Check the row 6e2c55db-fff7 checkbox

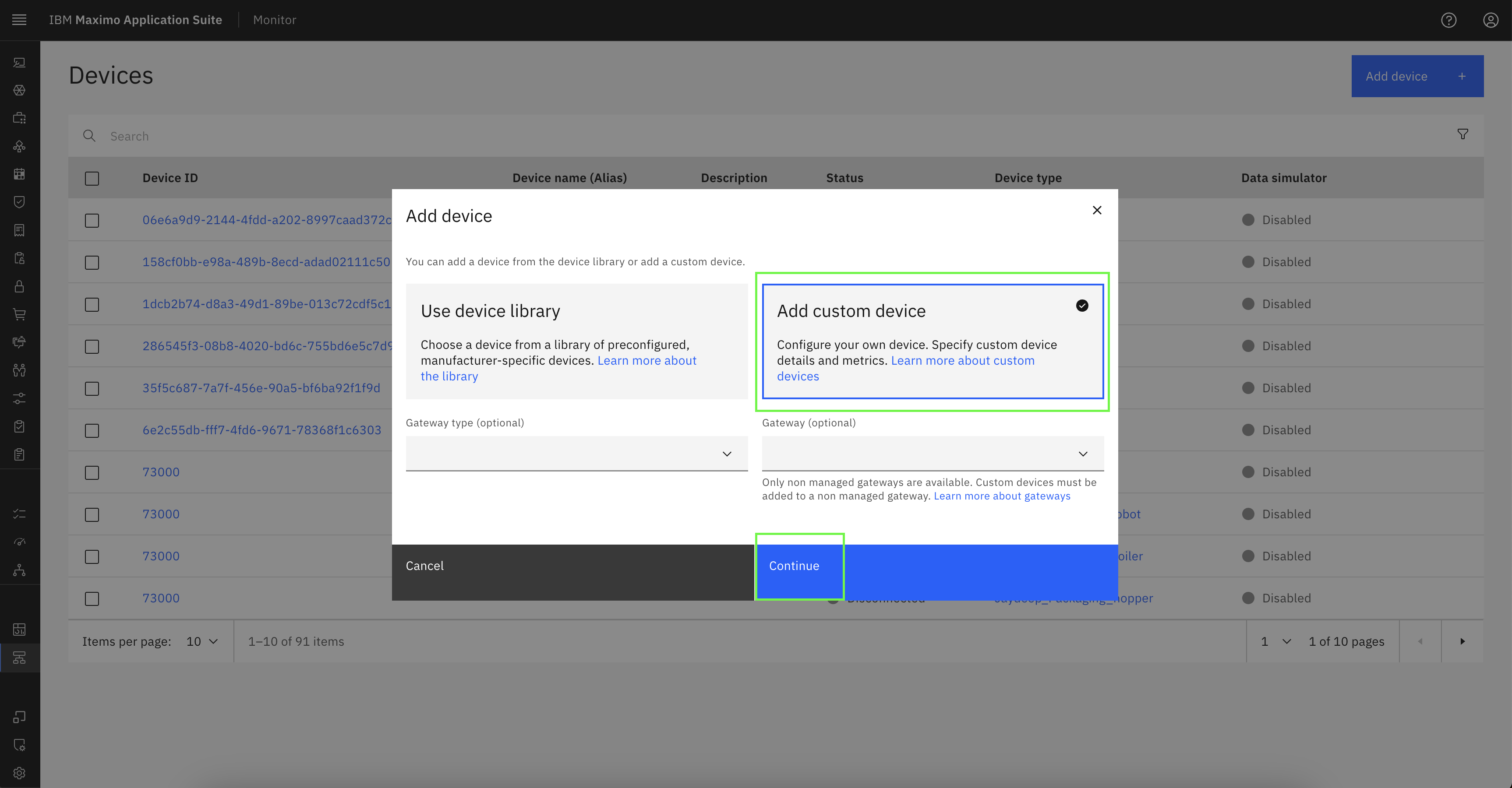click(92, 430)
